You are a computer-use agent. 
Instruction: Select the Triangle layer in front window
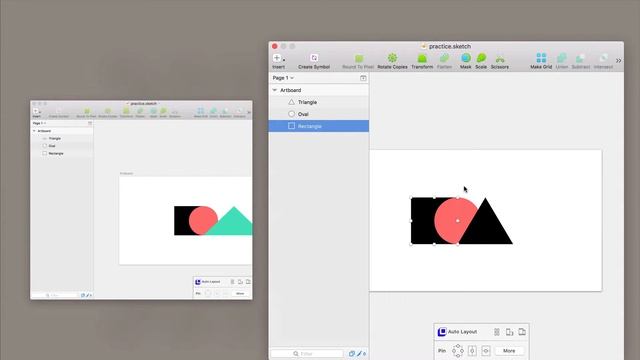tap(319, 102)
